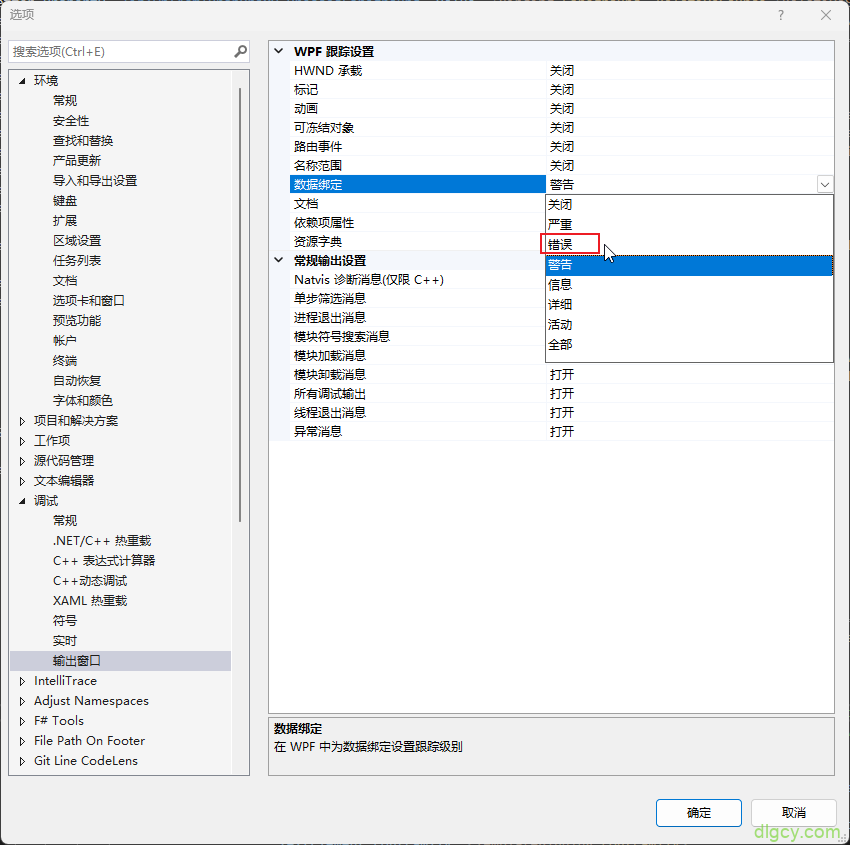Viewport: 850px width, 845px height.
Task: Select 字体和颜色 in the tree
Action: (x=83, y=400)
